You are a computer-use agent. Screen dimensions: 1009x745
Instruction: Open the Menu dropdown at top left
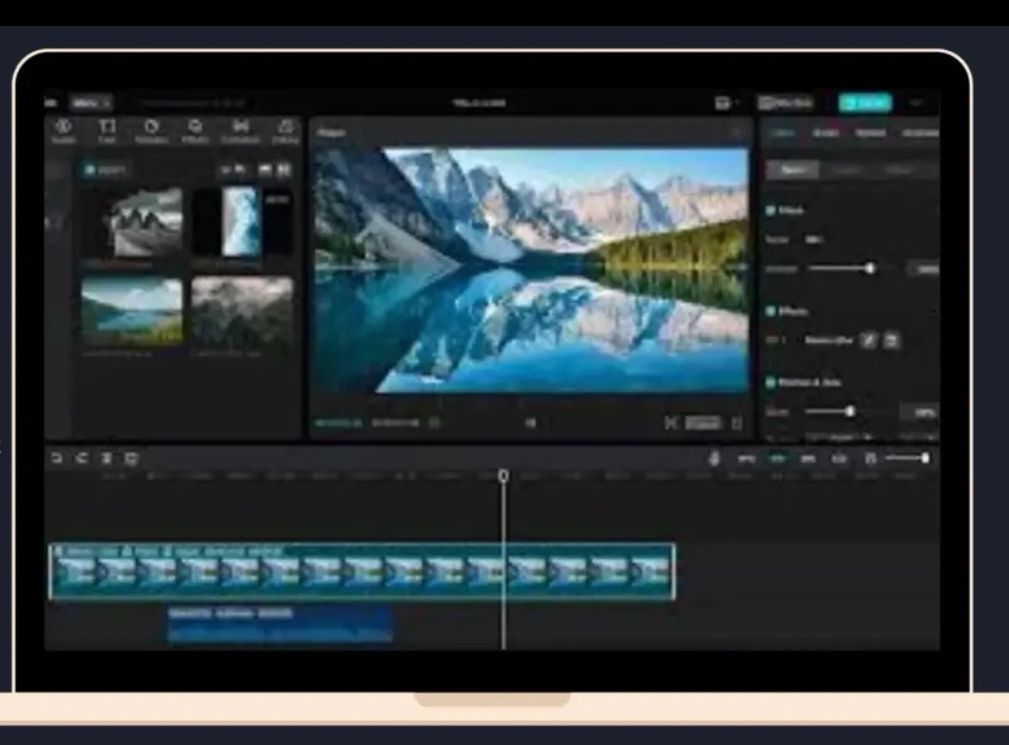(90, 102)
